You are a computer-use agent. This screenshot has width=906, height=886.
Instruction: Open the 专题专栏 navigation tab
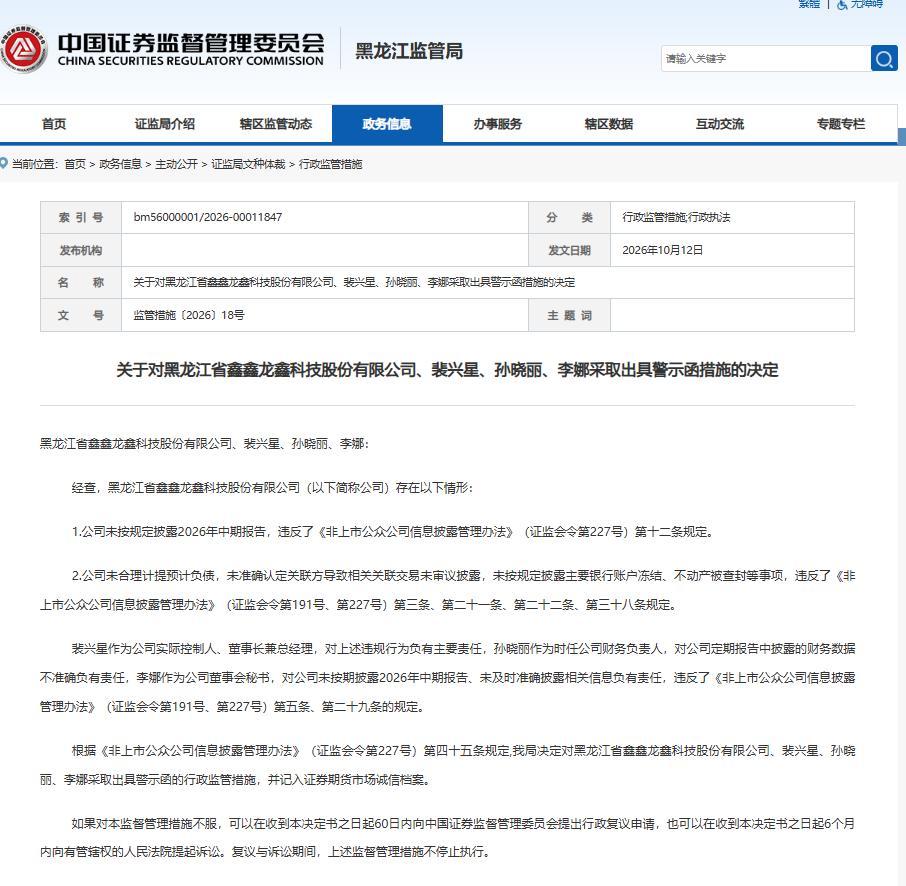coord(841,124)
